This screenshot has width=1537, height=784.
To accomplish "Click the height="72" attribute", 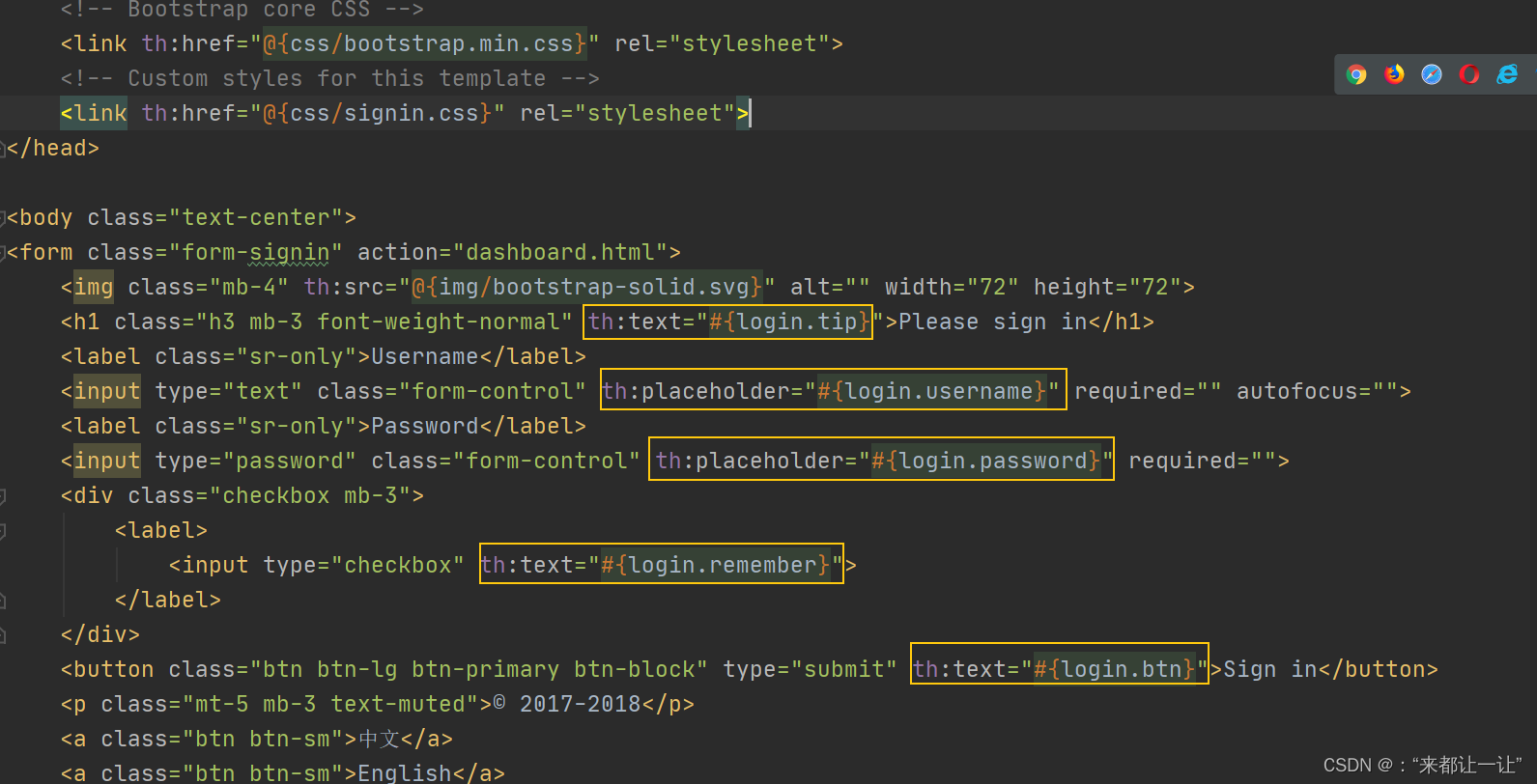I will pos(1108,288).
